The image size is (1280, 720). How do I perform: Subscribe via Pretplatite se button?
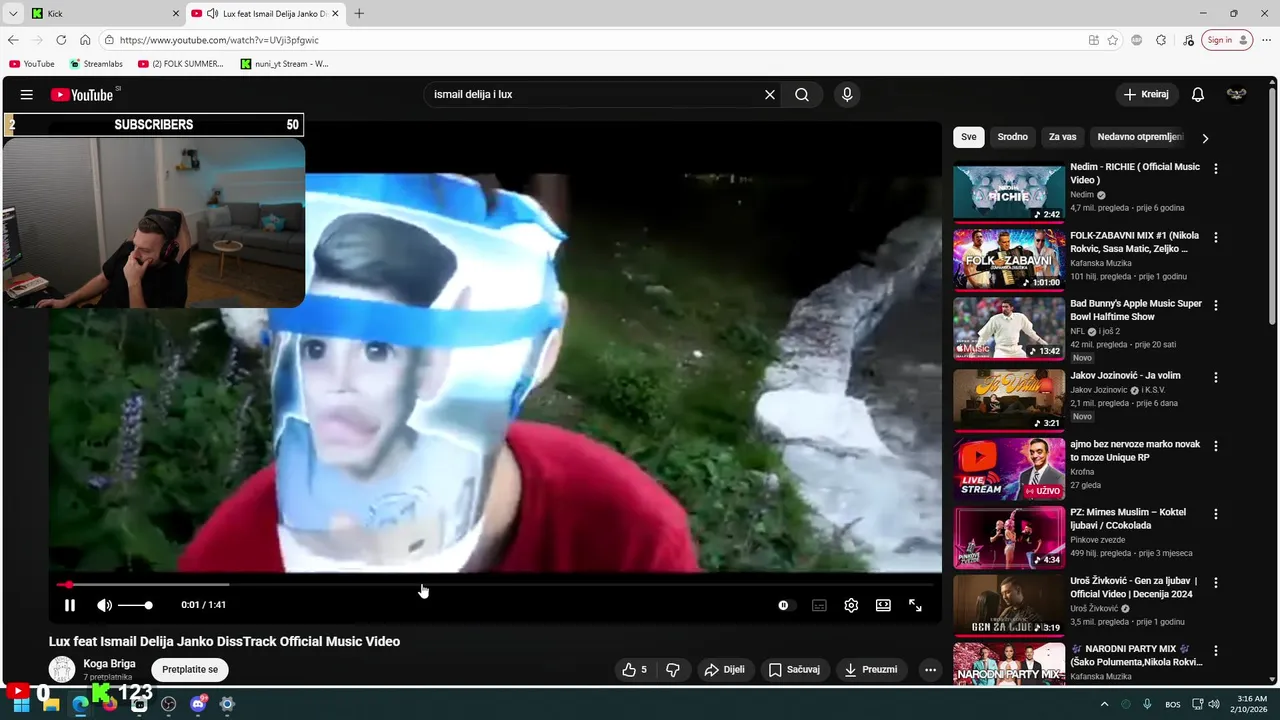[x=190, y=670]
